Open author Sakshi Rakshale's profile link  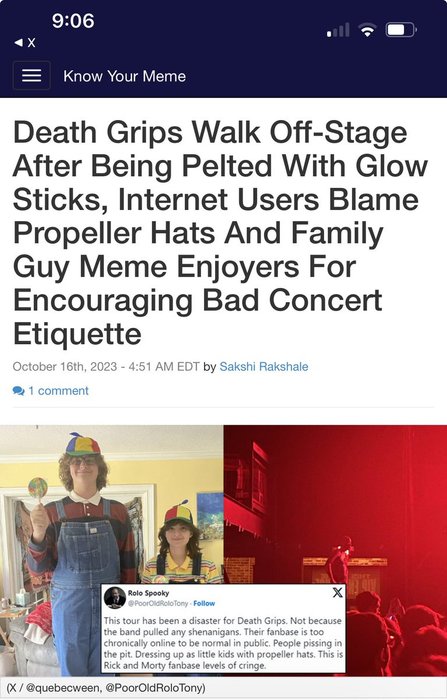(263, 367)
